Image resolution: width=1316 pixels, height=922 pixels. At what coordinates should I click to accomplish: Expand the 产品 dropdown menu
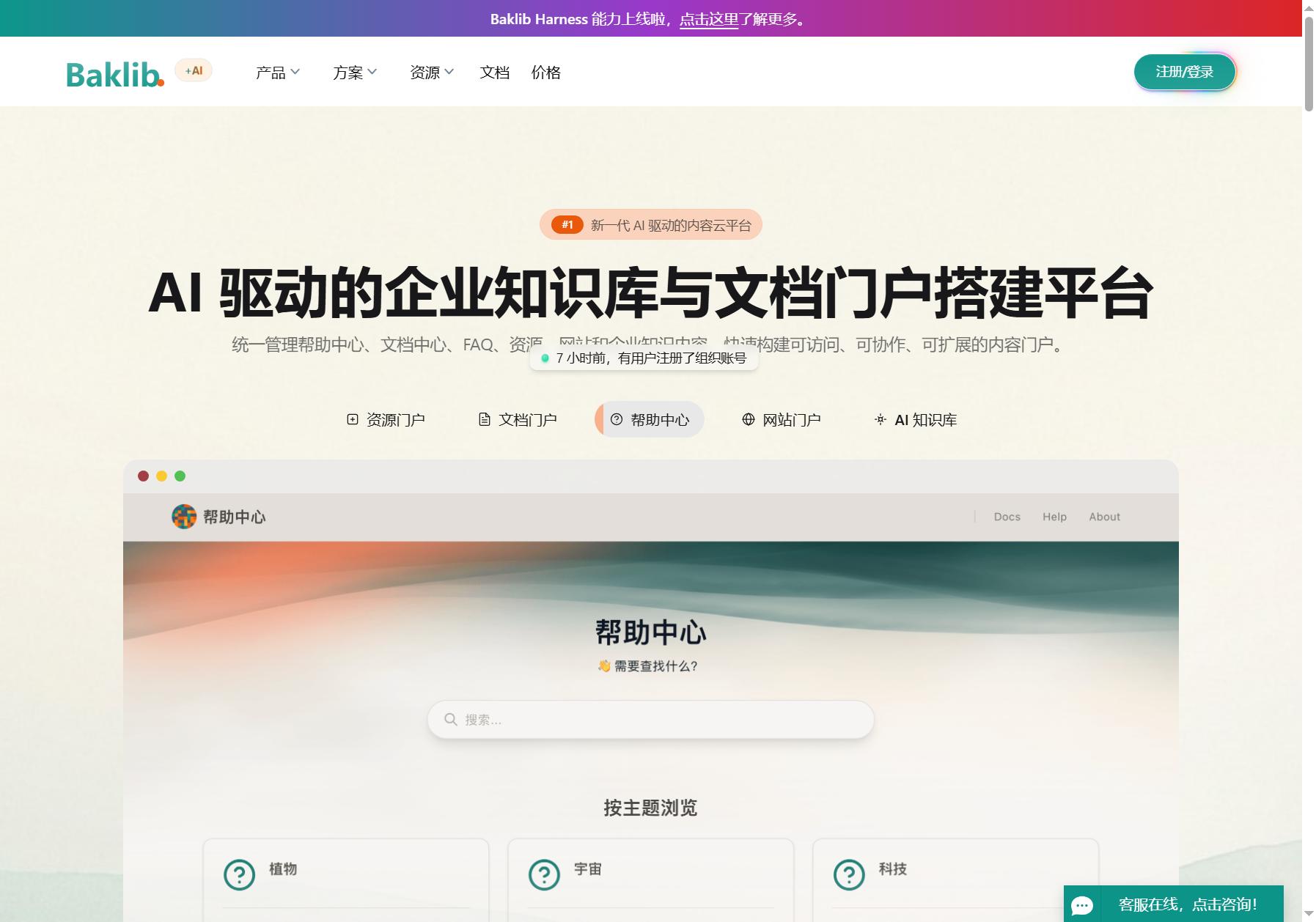[278, 73]
